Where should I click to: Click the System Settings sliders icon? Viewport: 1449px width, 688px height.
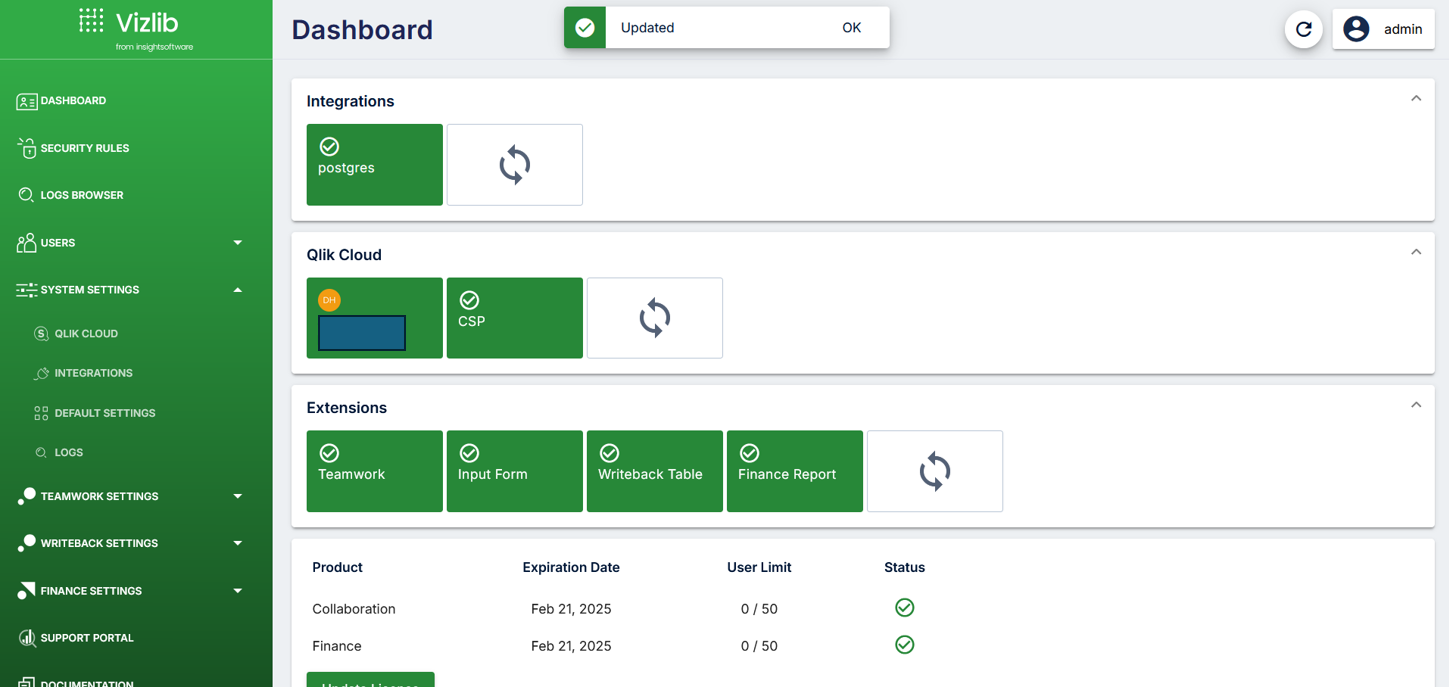click(x=27, y=290)
